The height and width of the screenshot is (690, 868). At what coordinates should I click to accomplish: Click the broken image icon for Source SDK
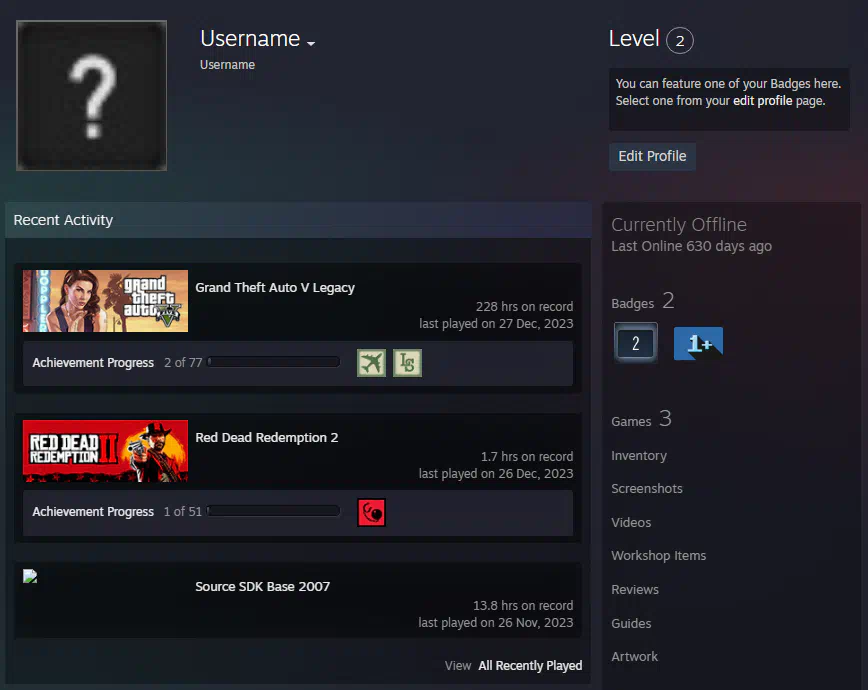[30, 576]
